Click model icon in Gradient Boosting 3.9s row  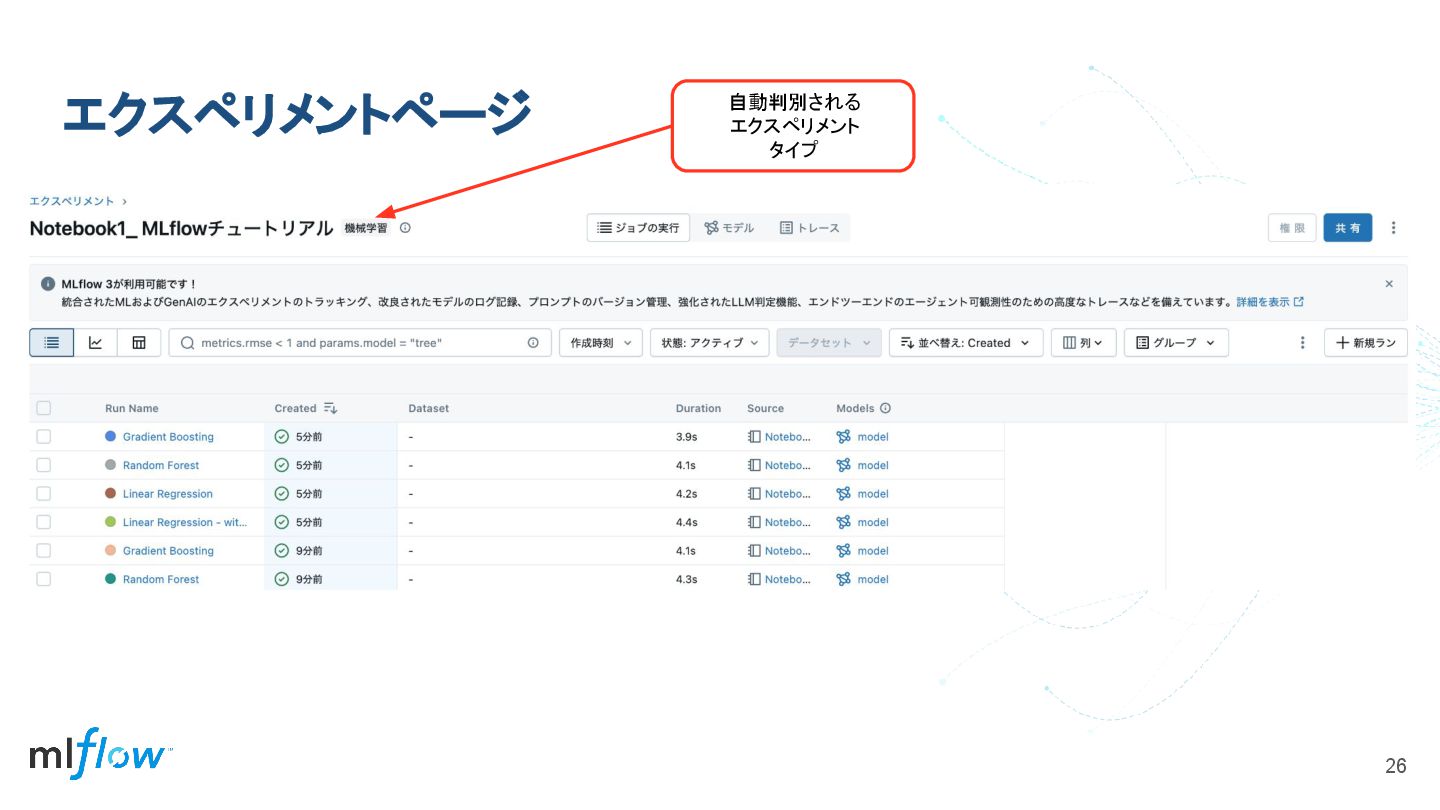click(844, 437)
